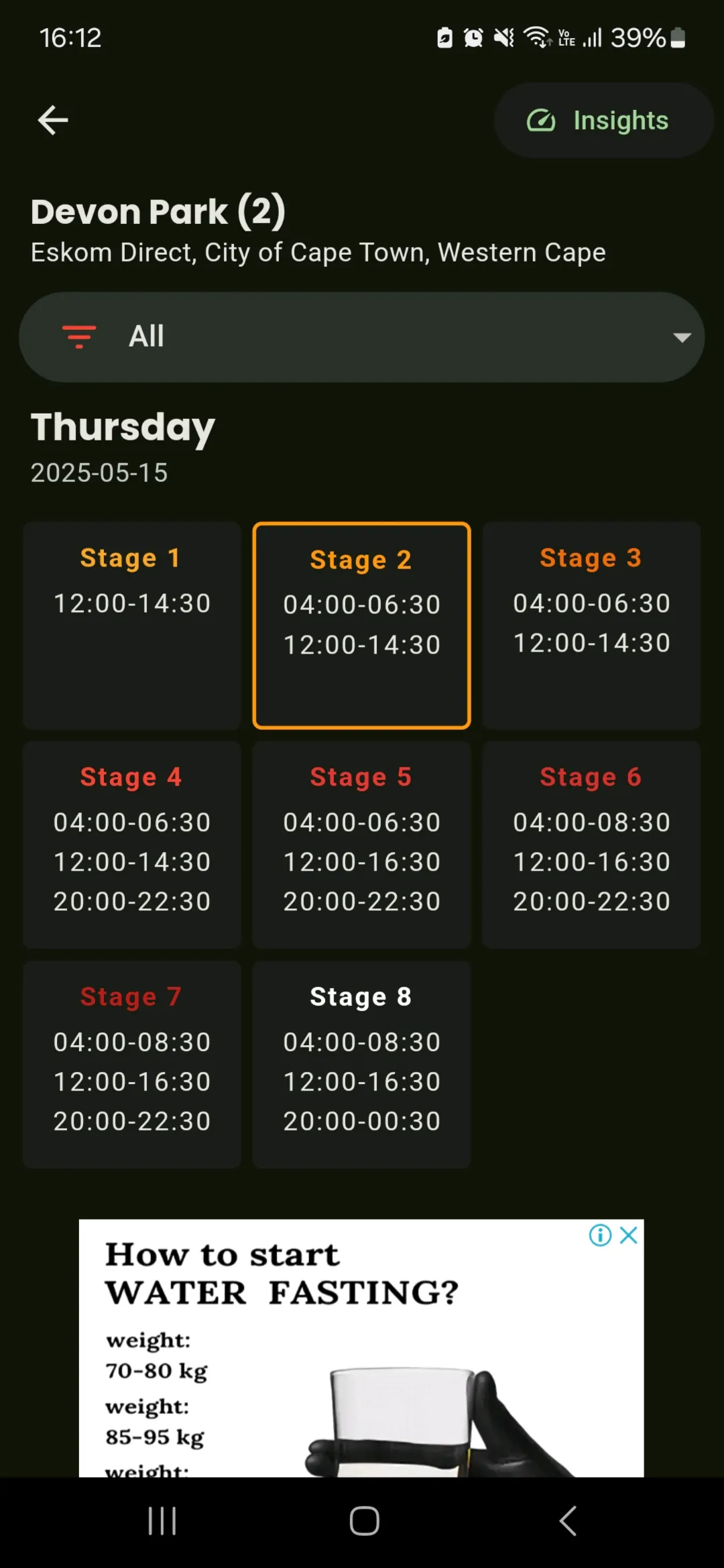Viewport: 724px width, 1568px height.
Task: Tap the Stage 5 schedule card
Action: tap(362, 845)
